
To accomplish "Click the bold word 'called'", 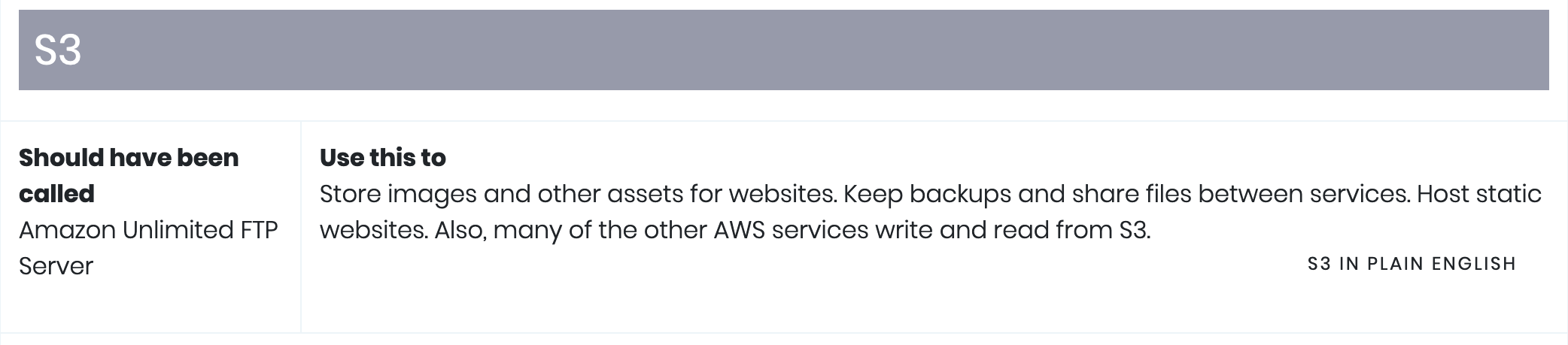I will 56,193.
